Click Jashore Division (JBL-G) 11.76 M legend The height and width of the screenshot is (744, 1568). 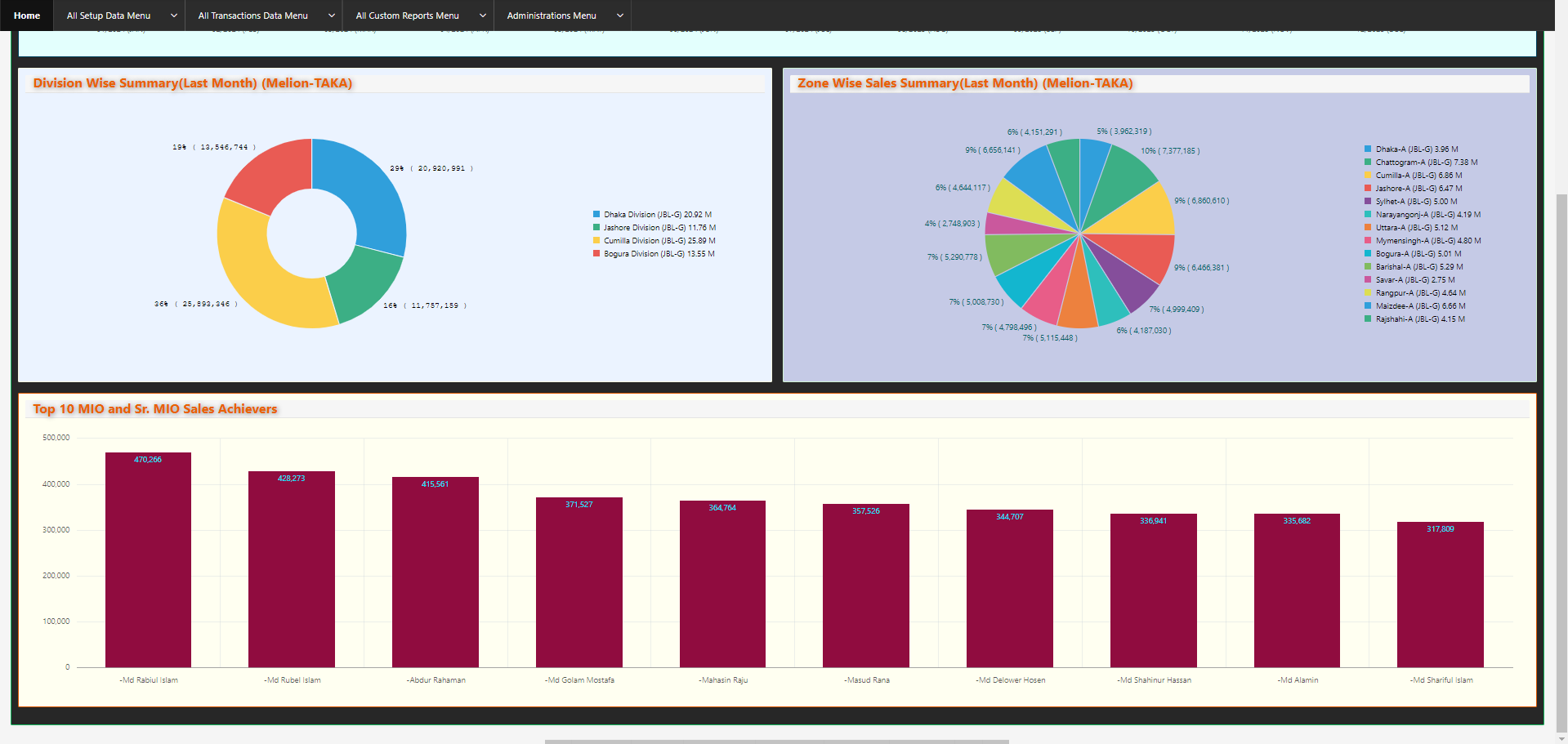659,228
